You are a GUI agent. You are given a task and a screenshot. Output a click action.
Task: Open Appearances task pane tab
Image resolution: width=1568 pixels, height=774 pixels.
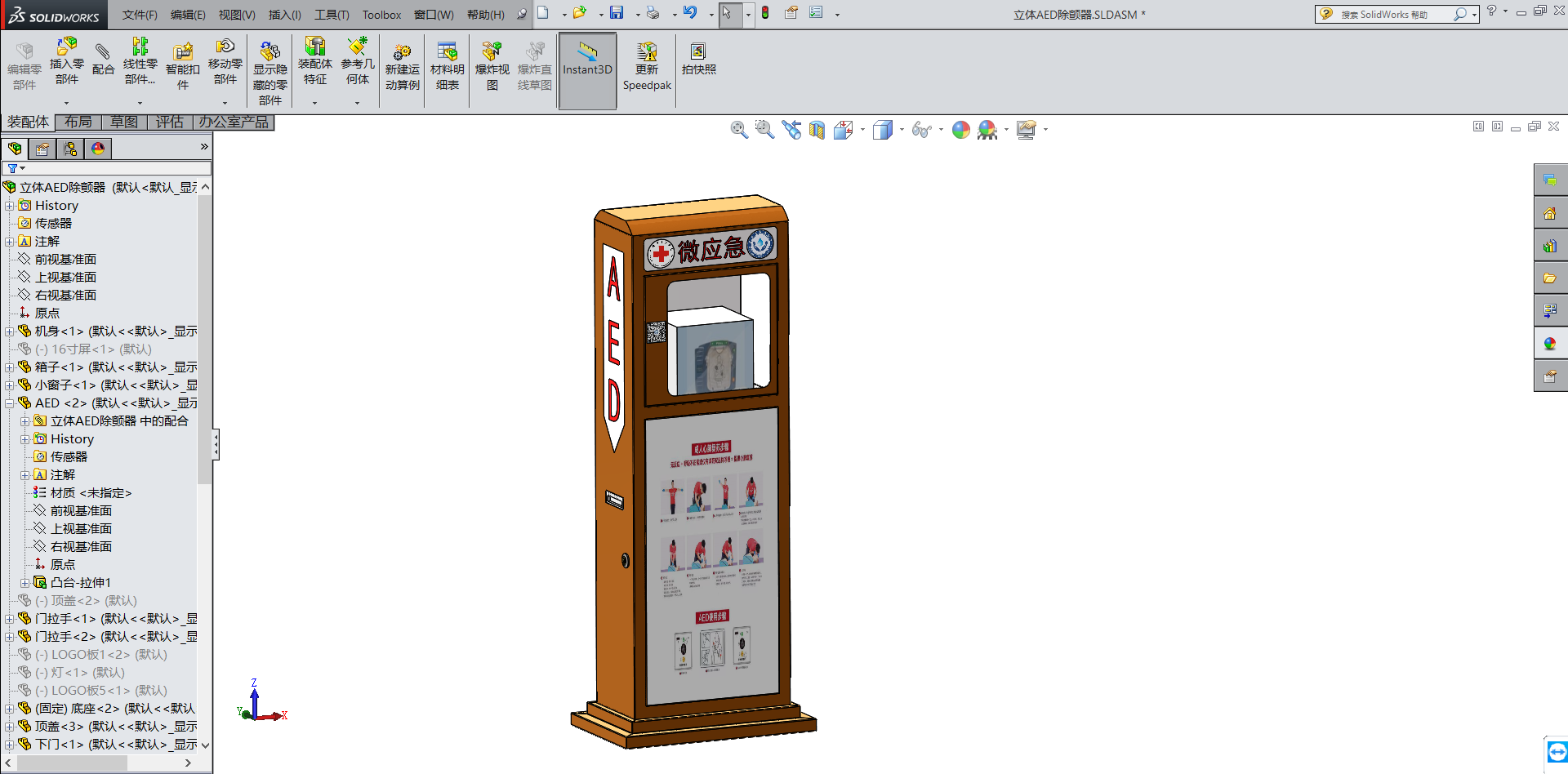[1550, 344]
